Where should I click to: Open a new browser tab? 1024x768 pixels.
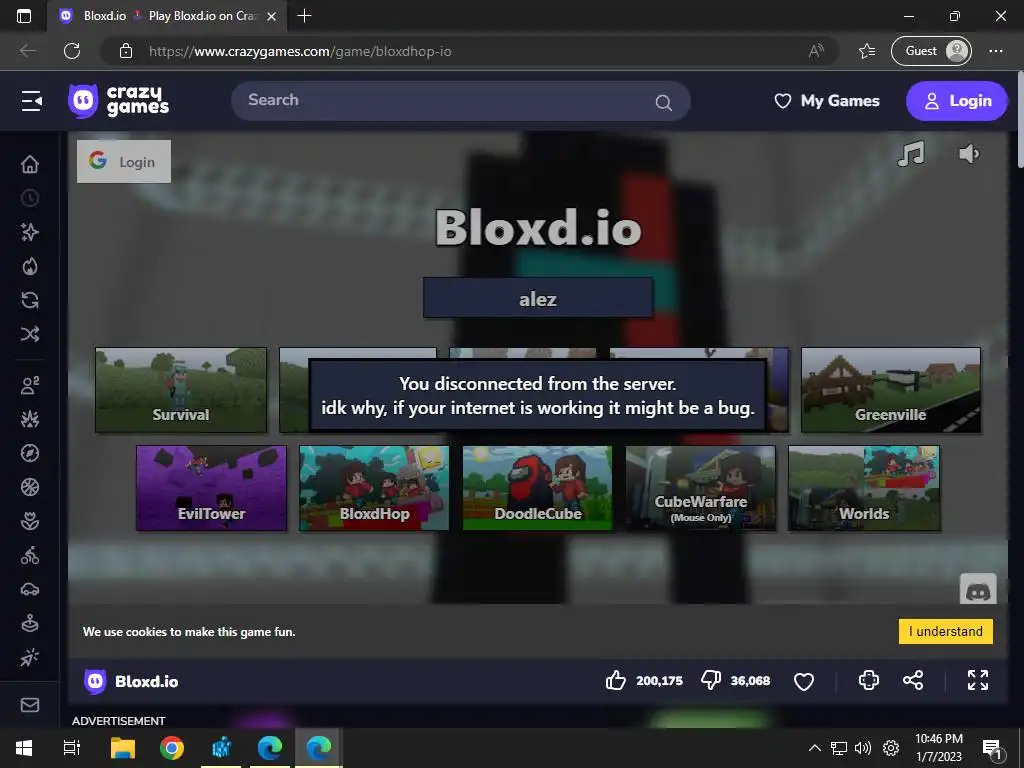pos(304,16)
